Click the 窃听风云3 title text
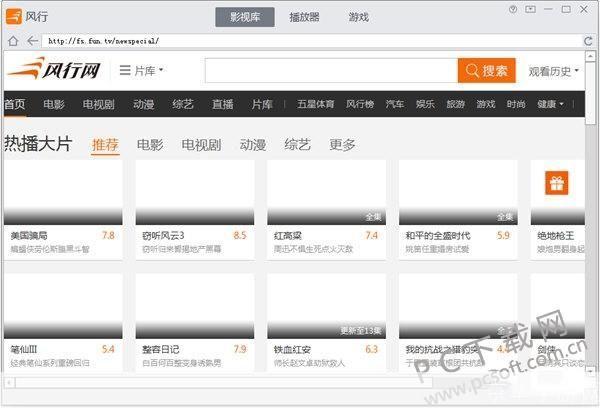The height and width of the screenshot is (408, 600). coord(163,236)
